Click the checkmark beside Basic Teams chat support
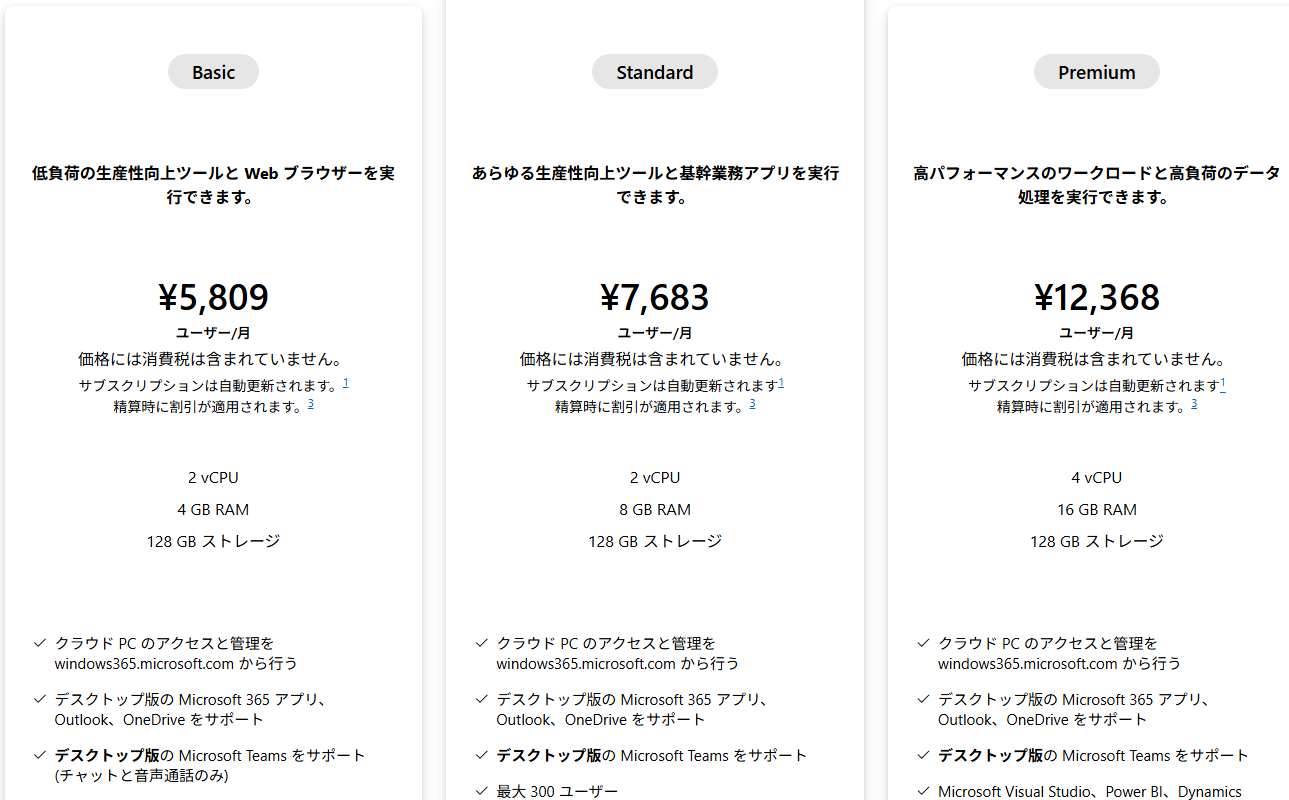 click(39, 755)
